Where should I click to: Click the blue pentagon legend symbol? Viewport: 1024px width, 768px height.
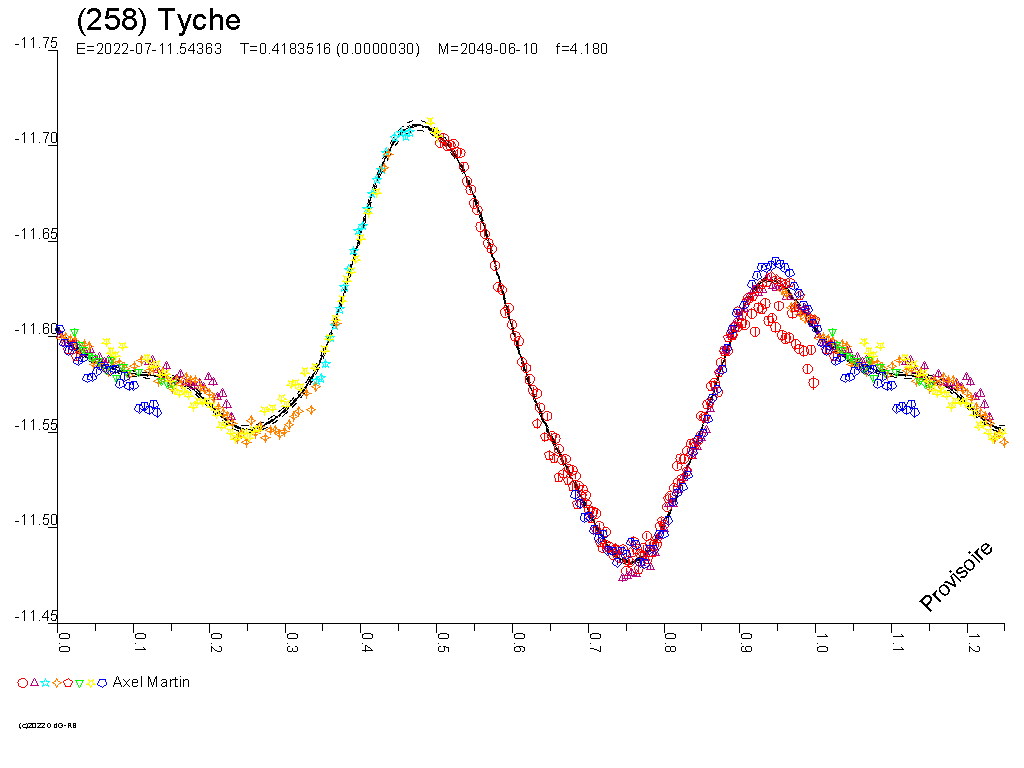[x=102, y=683]
